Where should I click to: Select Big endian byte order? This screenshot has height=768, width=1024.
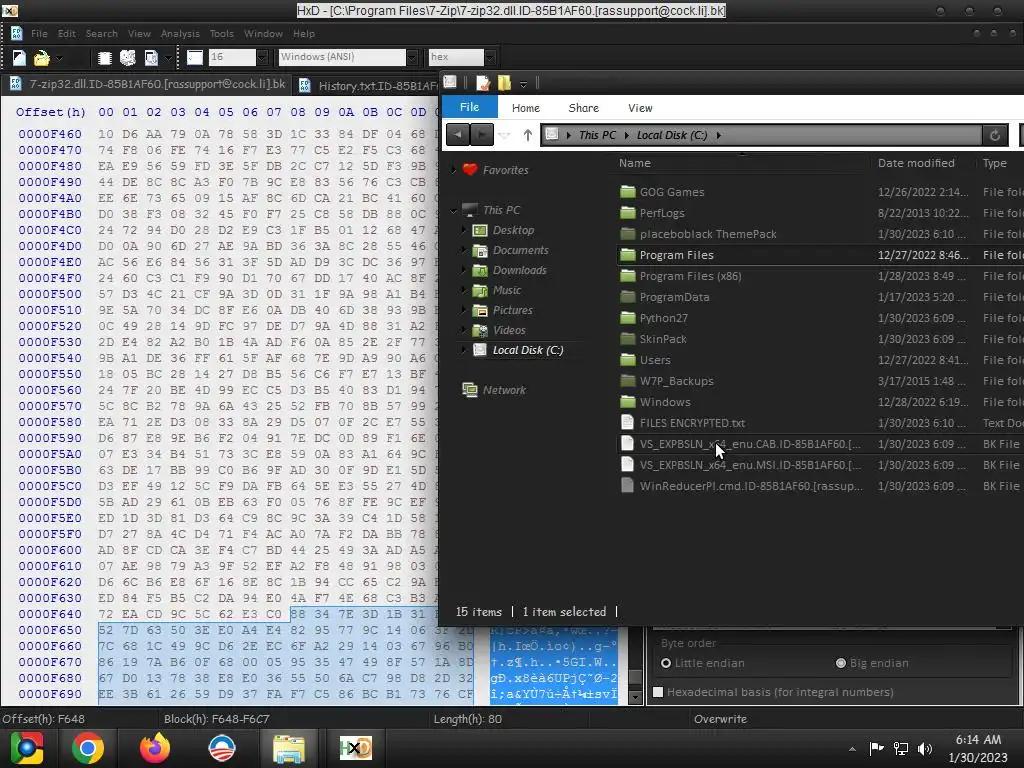tap(872, 663)
